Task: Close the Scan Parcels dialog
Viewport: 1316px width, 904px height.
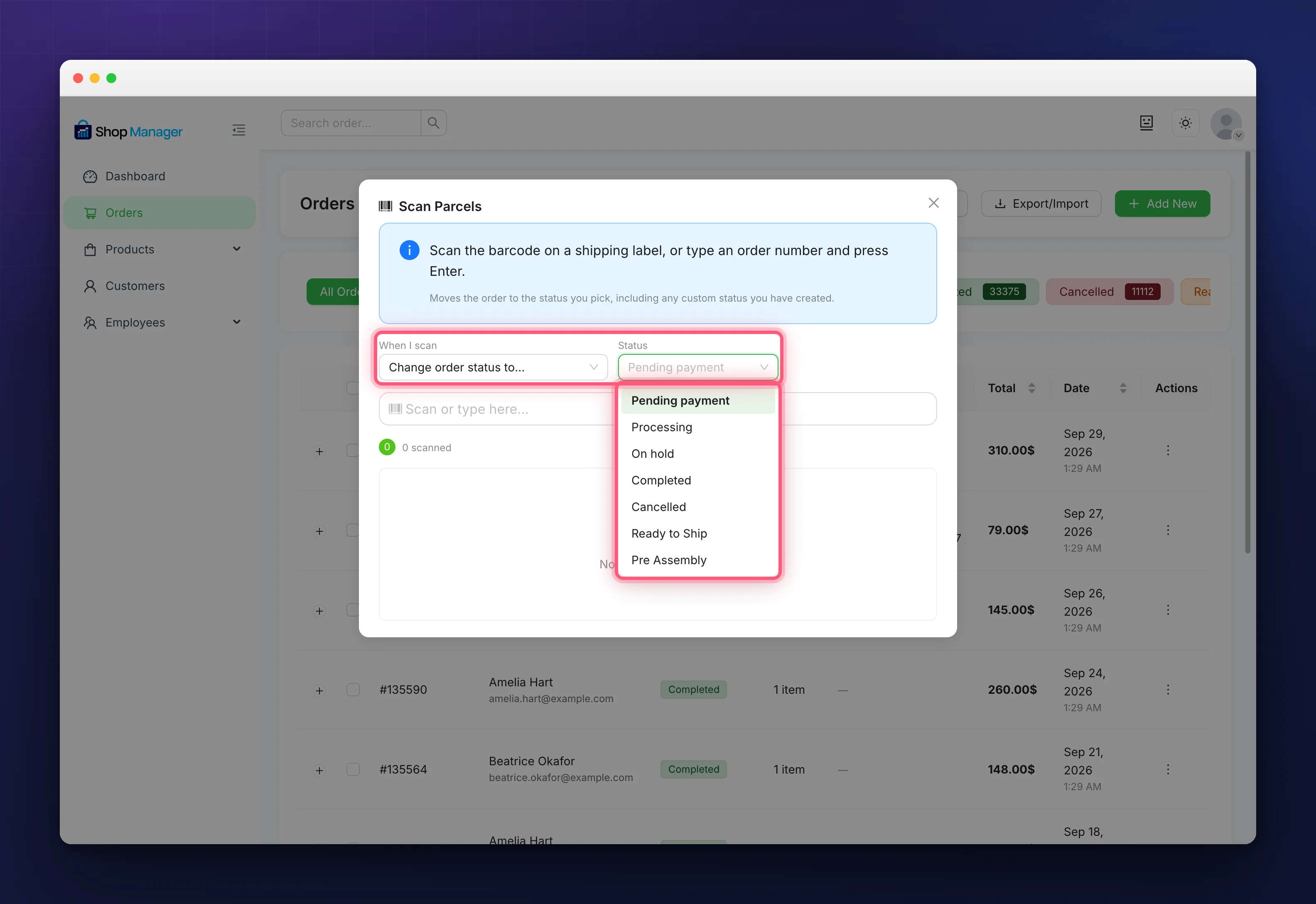Action: [x=933, y=203]
